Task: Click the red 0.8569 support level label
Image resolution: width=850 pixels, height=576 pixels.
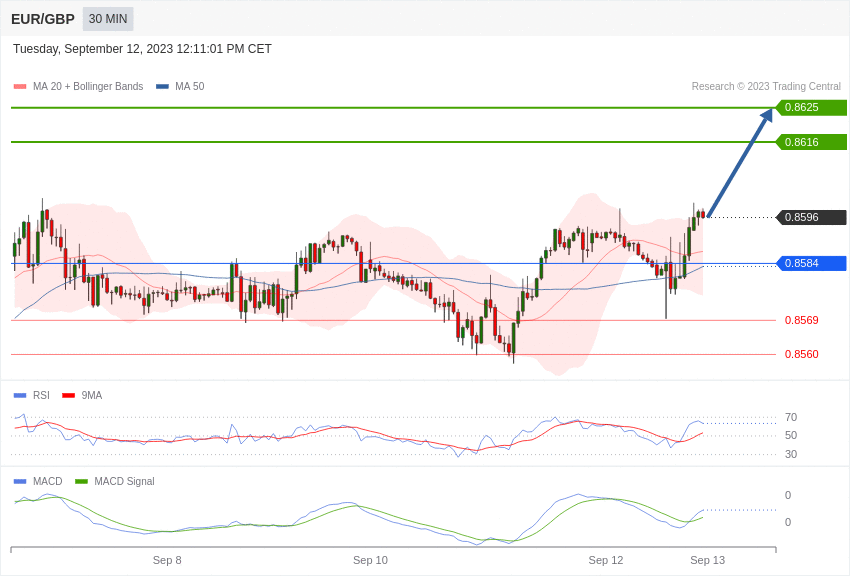Action: [x=802, y=320]
